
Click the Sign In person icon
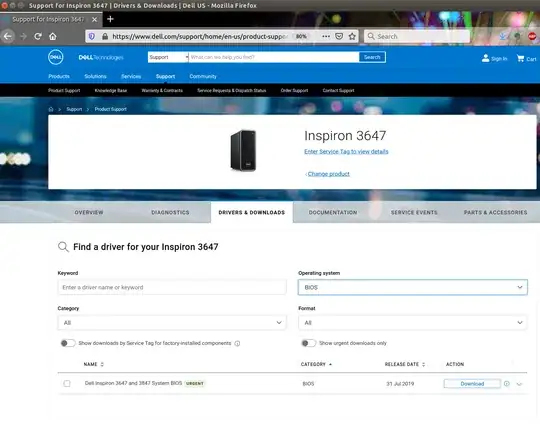pyautogui.click(x=485, y=58)
